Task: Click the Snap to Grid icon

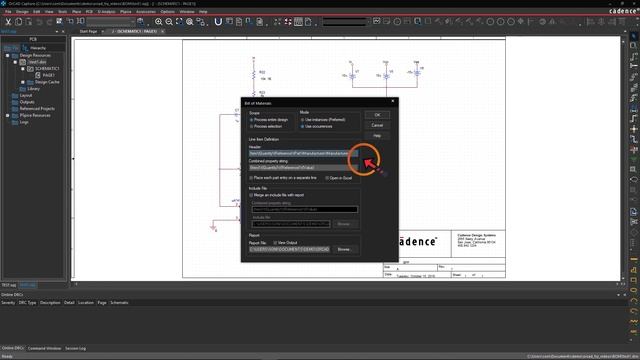Action: pos(278,22)
